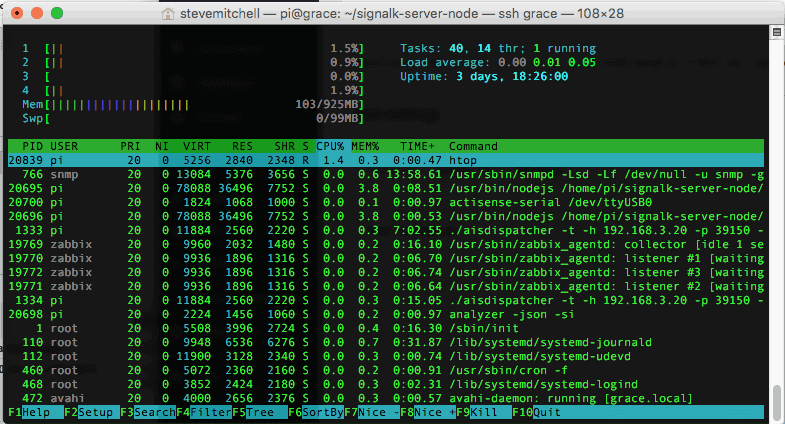The image size is (785, 424).
Task: Select the systemd-udevd process row
Action: [386, 356]
